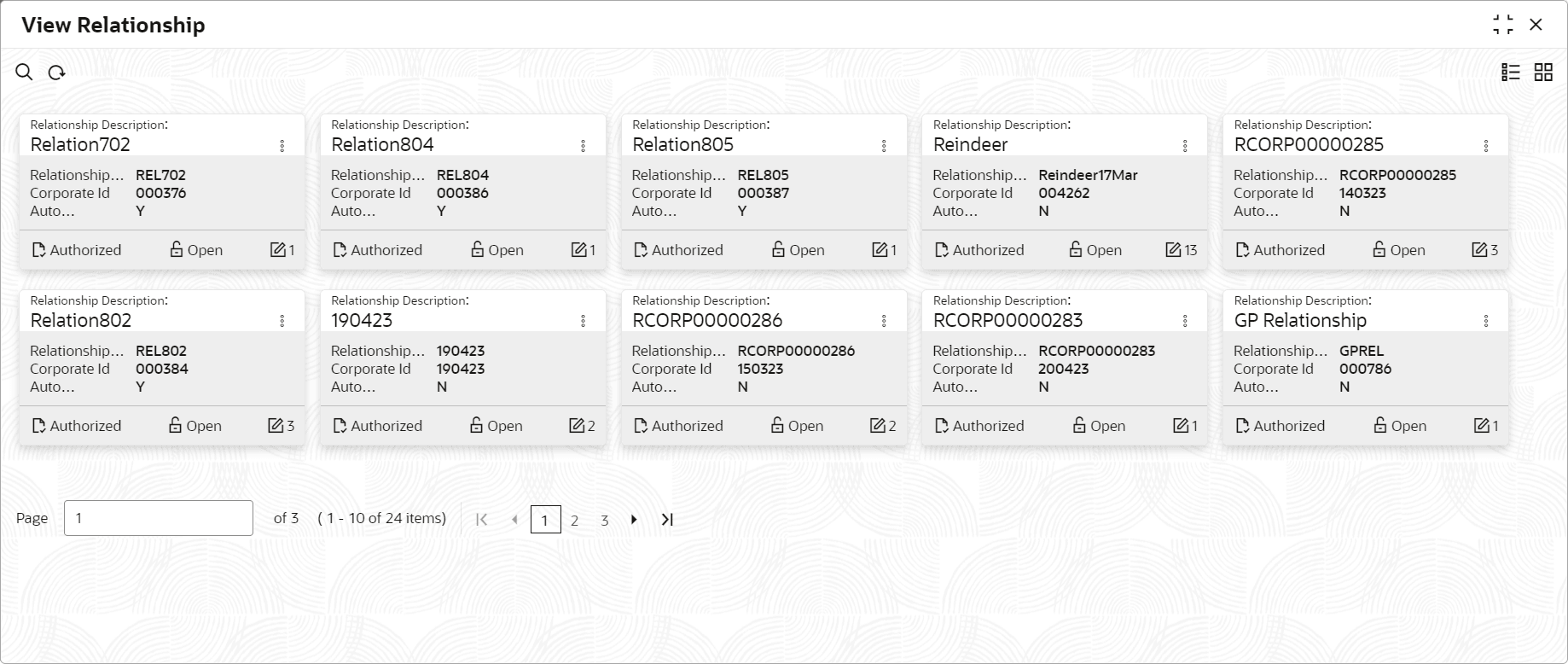Click the search magnifier icon
The image size is (1568, 664).
(24, 73)
